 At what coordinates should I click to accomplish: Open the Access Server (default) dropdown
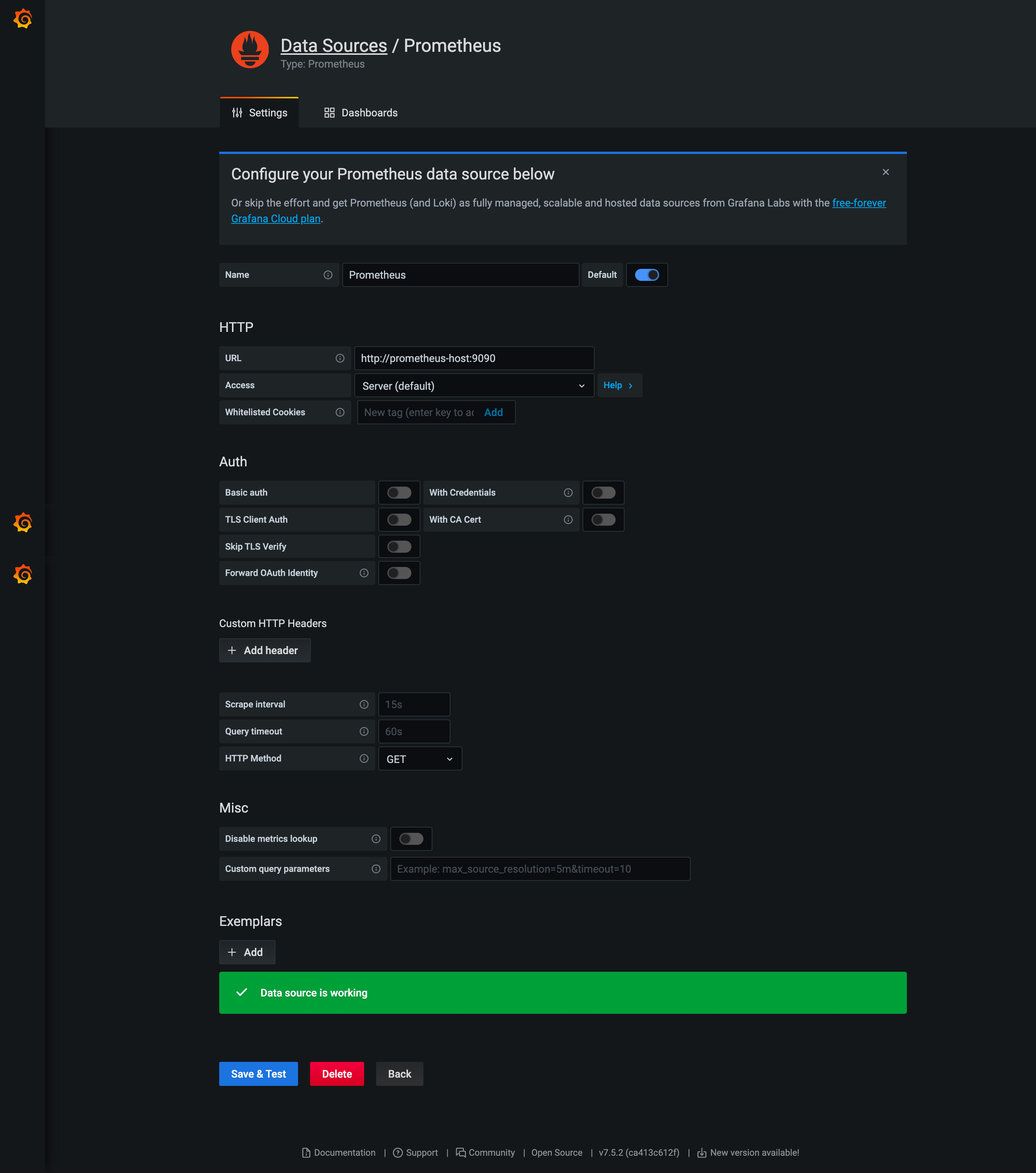pyautogui.click(x=473, y=386)
